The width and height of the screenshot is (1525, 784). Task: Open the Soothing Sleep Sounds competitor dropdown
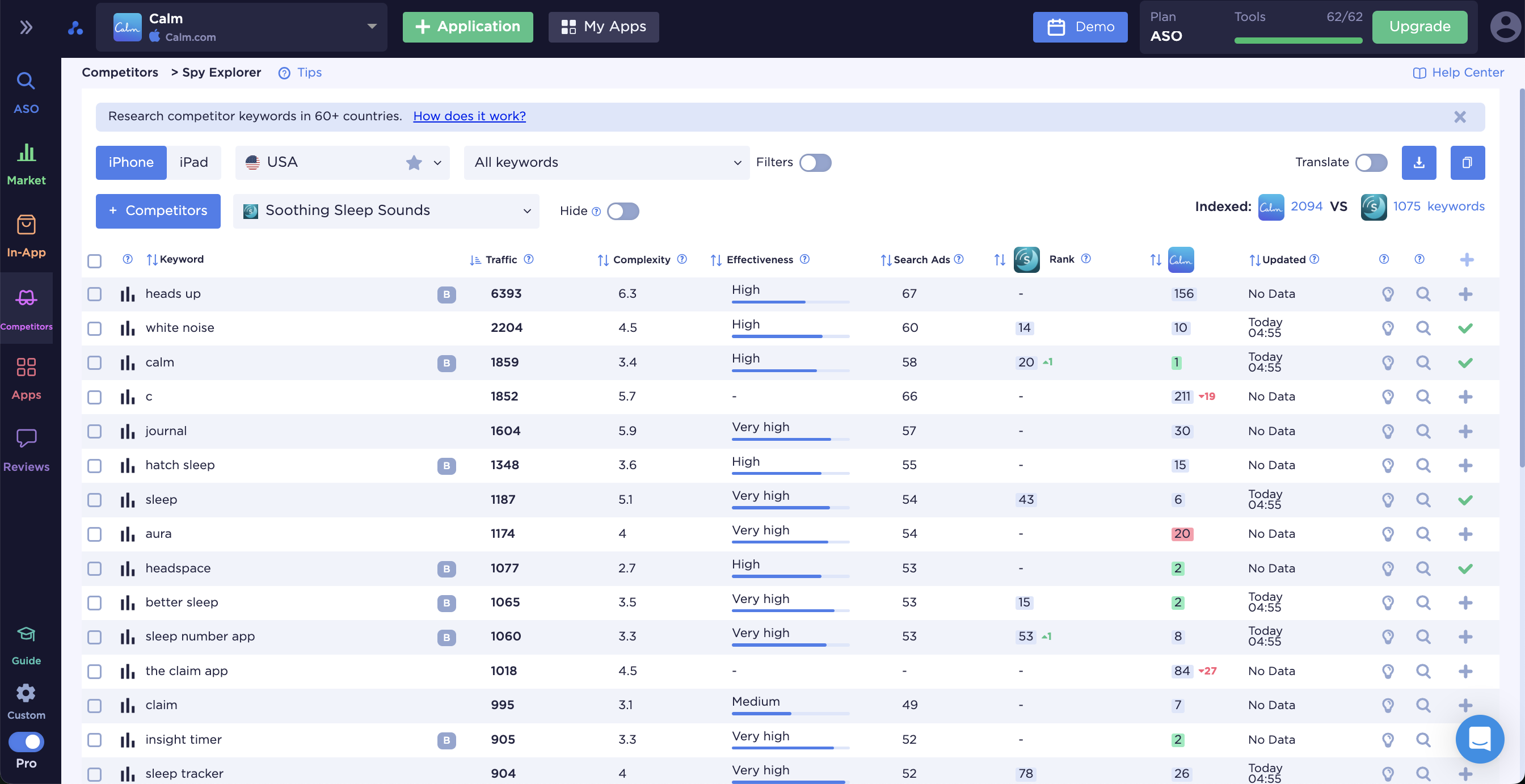[385, 211]
